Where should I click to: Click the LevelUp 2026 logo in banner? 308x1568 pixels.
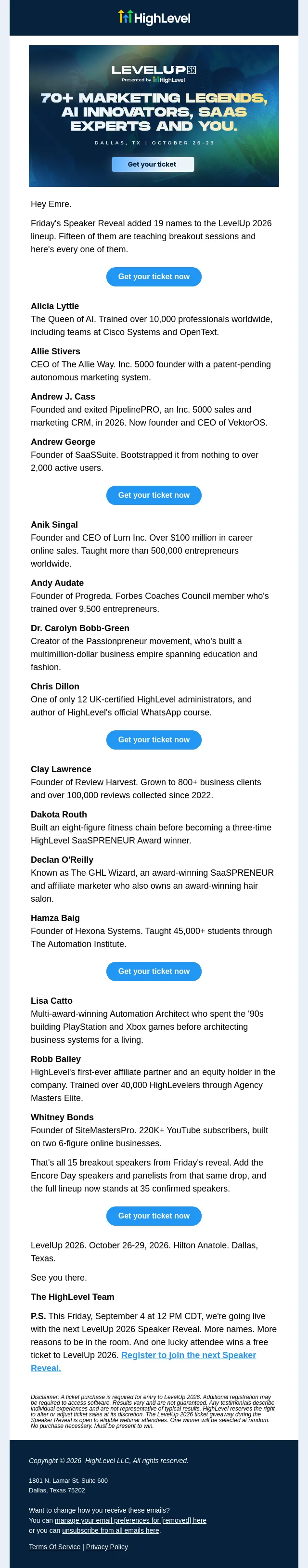[154, 70]
